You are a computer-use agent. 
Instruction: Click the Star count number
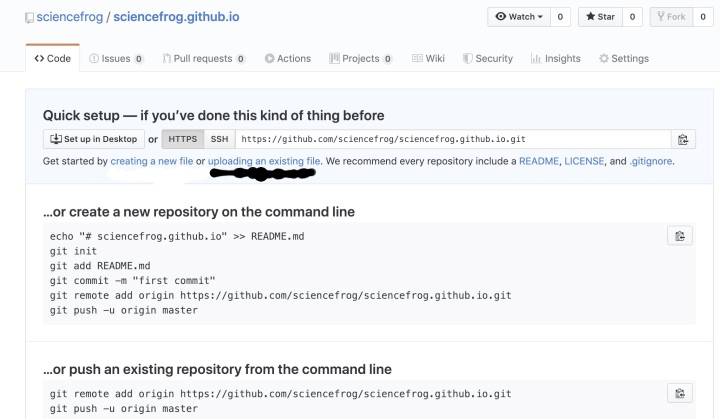tap(632, 17)
